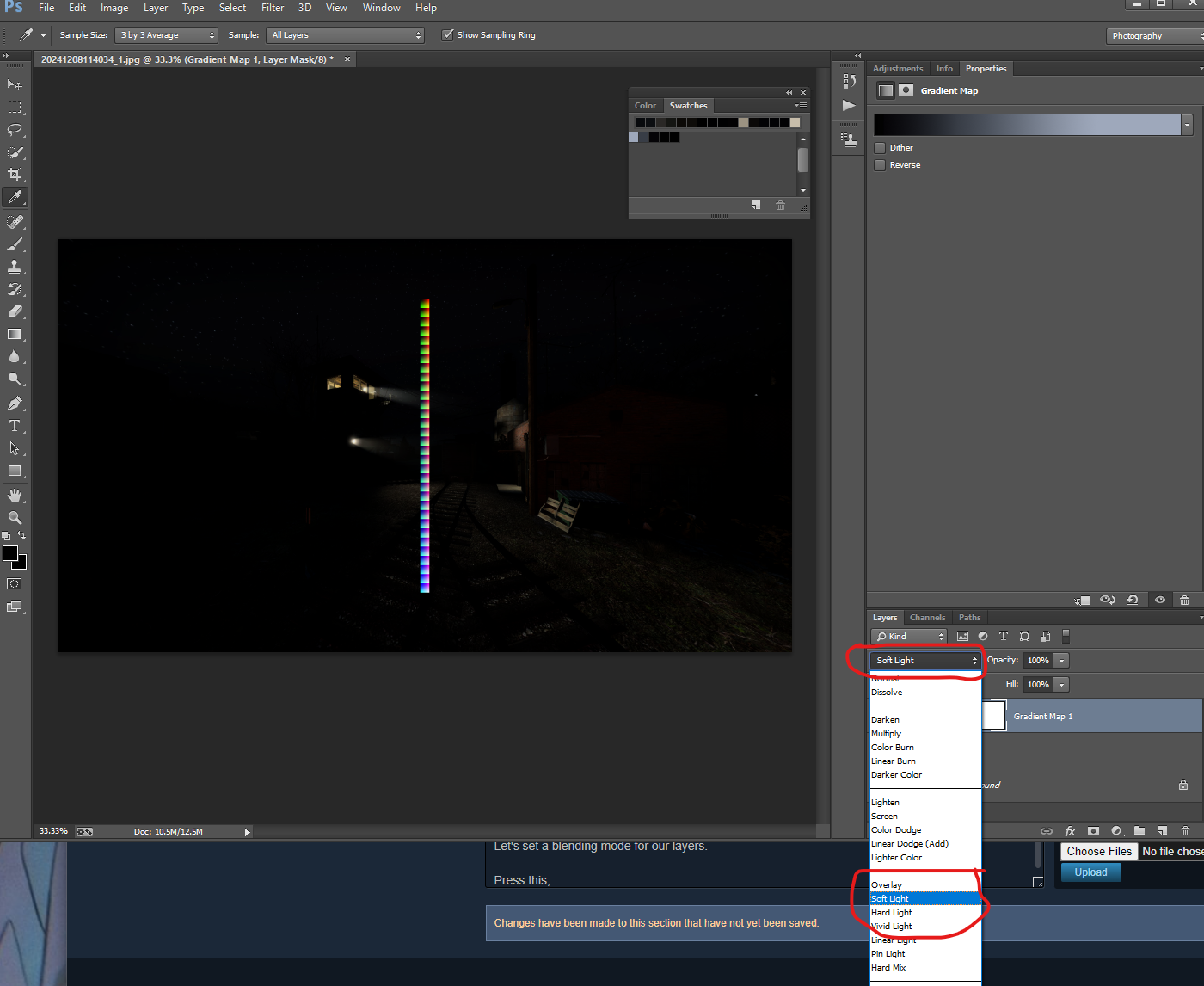Change the screen mode
This screenshot has height=986, width=1204.
pos(15,607)
